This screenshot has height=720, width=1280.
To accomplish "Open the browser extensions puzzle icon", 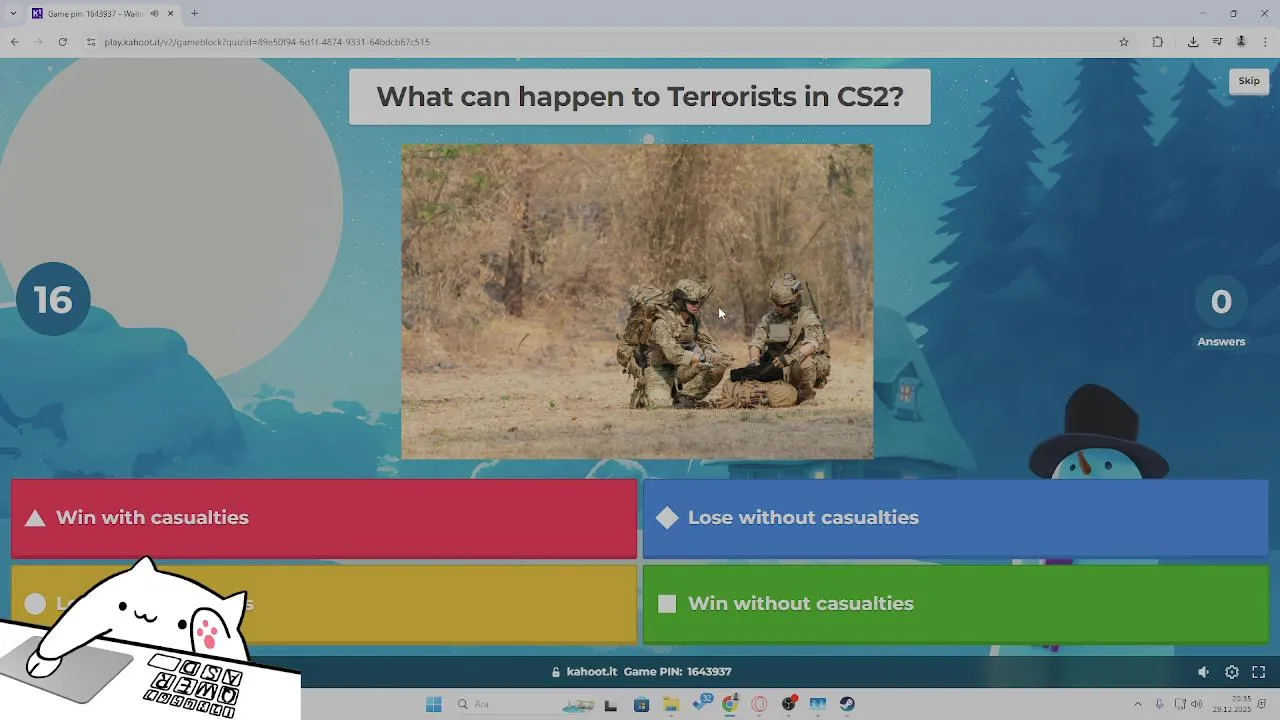I will (1158, 42).
